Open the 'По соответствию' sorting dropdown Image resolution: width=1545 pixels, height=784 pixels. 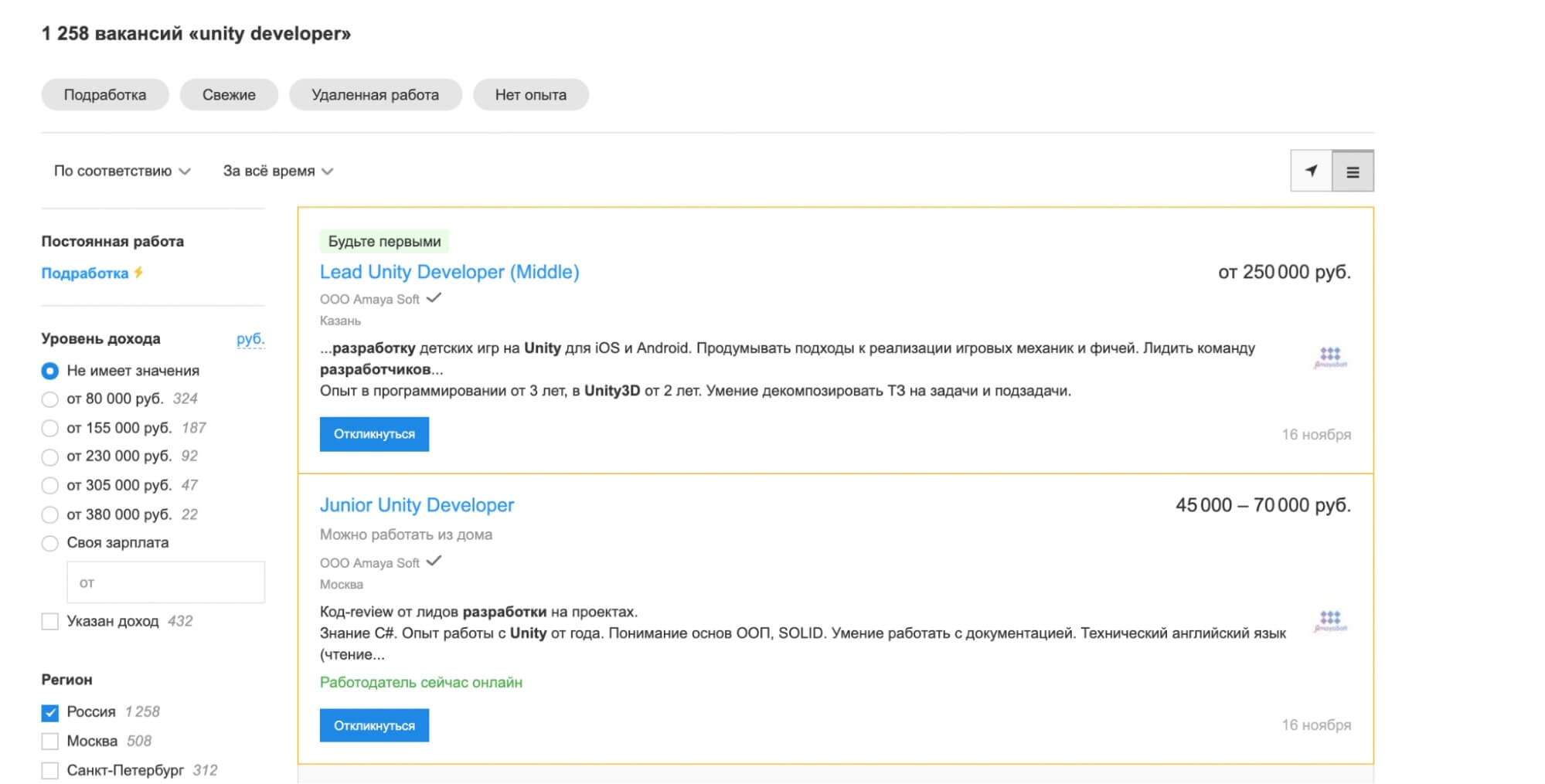(x=121, y=171)
